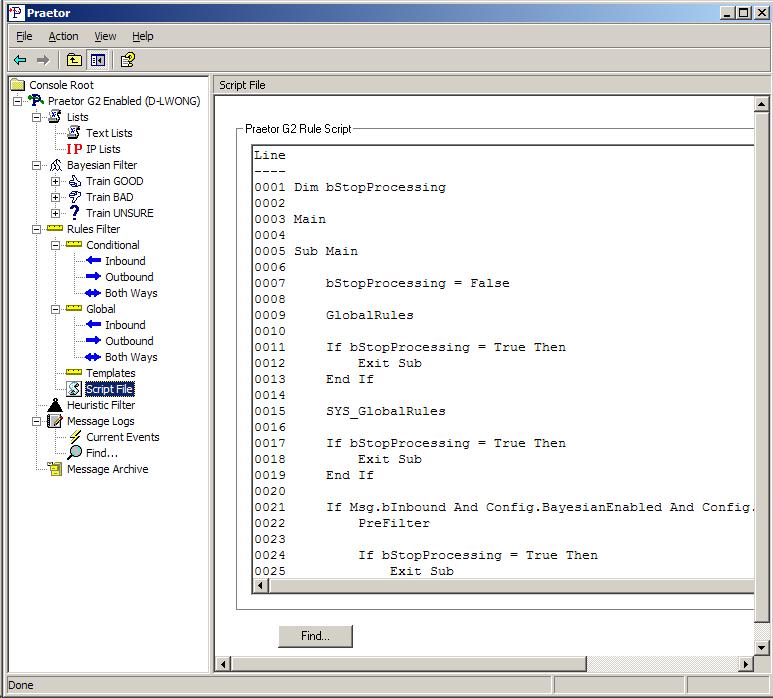Click the Conditional Inbound left arrow icon

coord(93,260)
